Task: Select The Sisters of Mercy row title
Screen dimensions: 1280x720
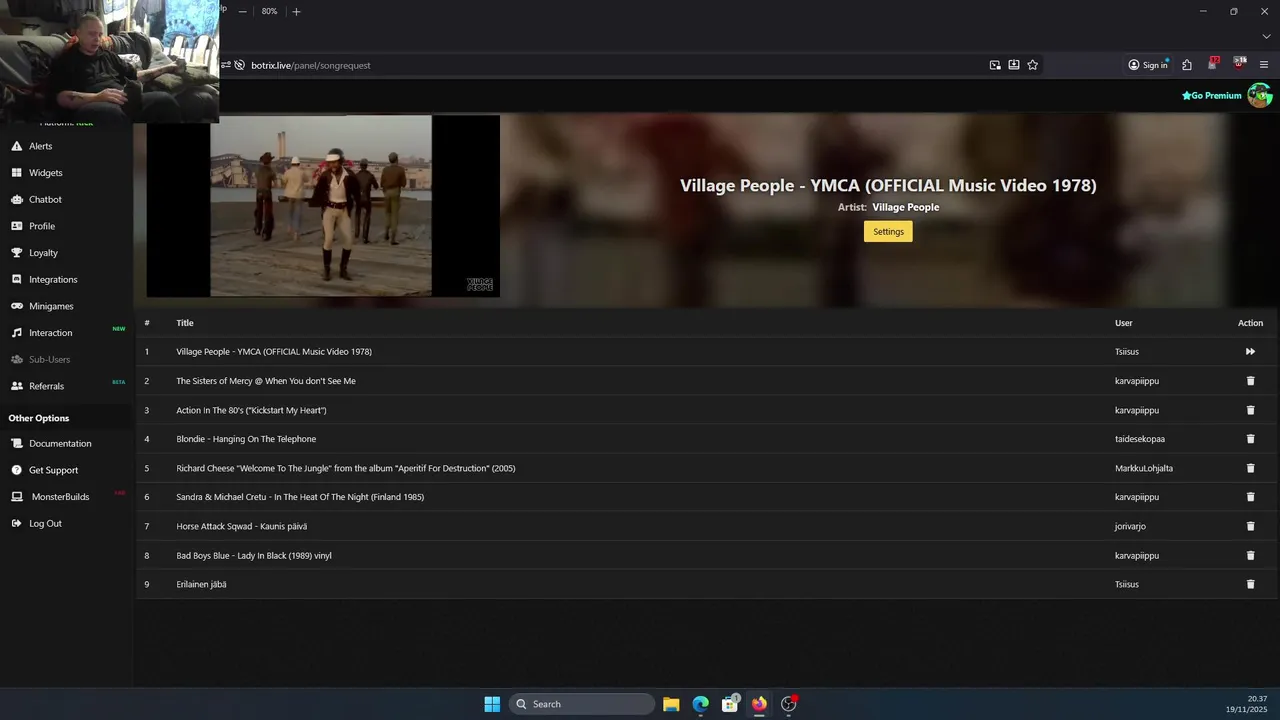Action: point(266,381)
